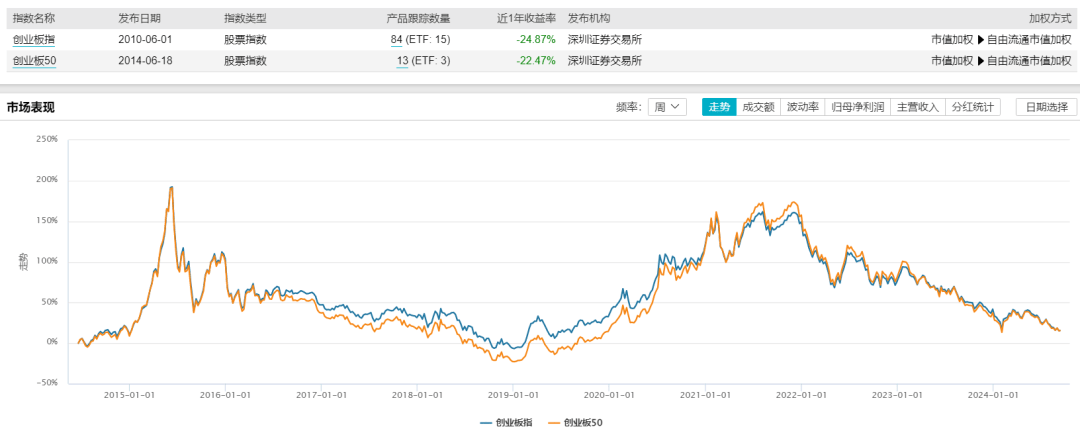
Task: Switch to the 波动率 tab
Action: tap(802, 107)
